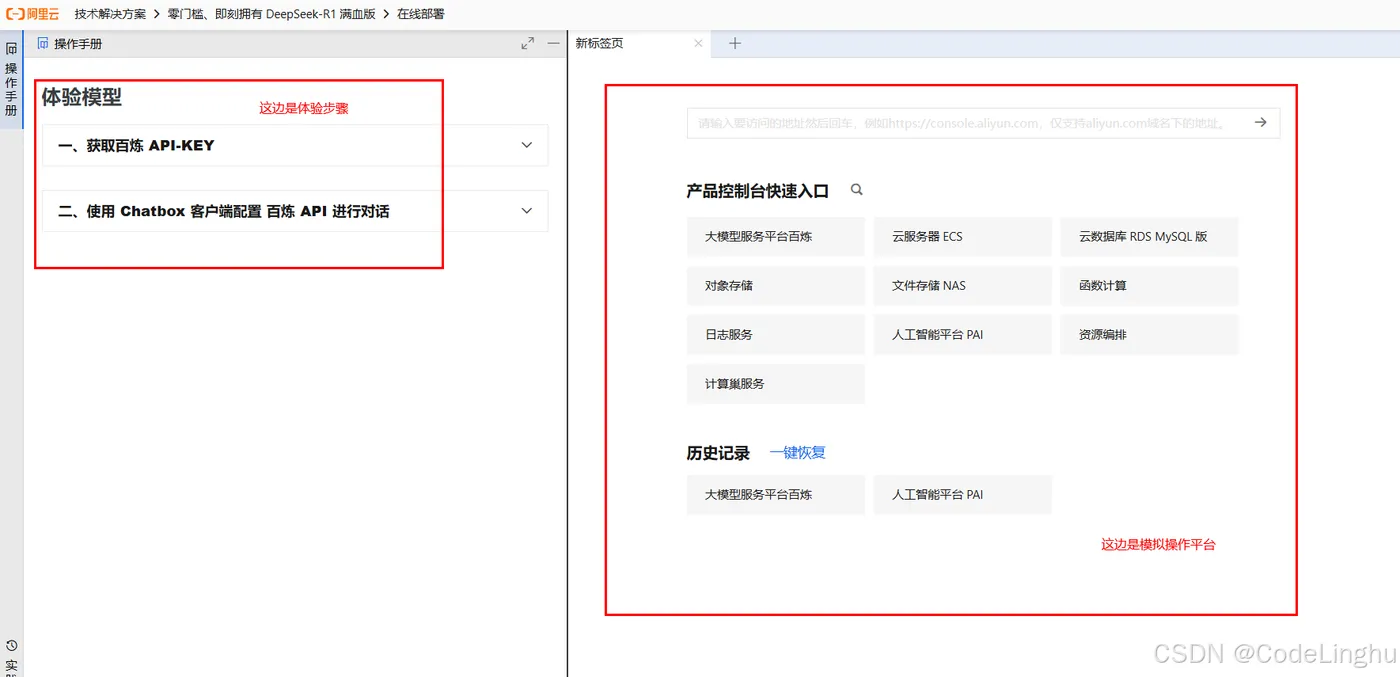Open 对象存储 console
Screen dimensions: 1400x677
point(776,286)
